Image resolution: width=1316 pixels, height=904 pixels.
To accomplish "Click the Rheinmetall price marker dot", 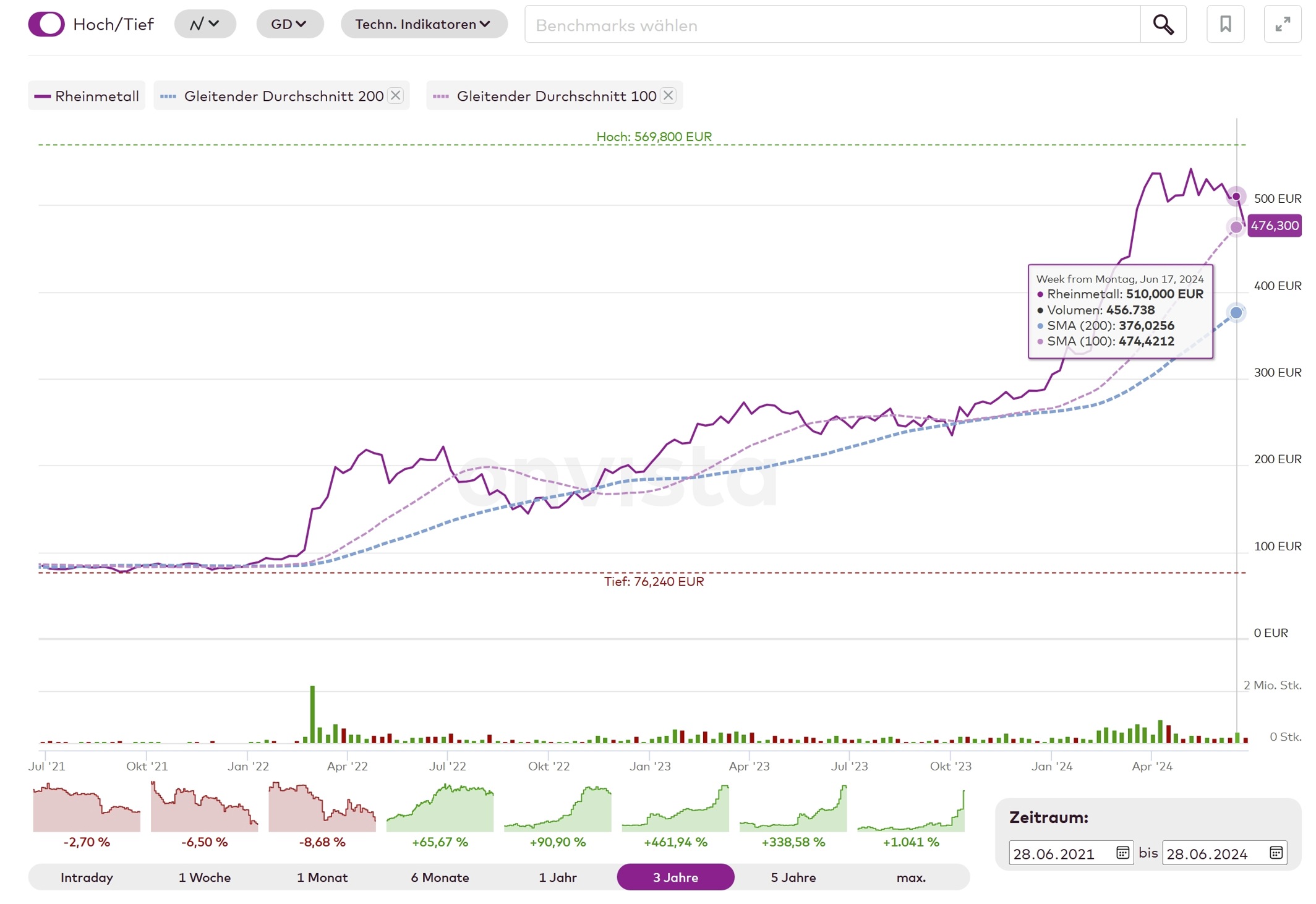I will tap(1236, 197).
